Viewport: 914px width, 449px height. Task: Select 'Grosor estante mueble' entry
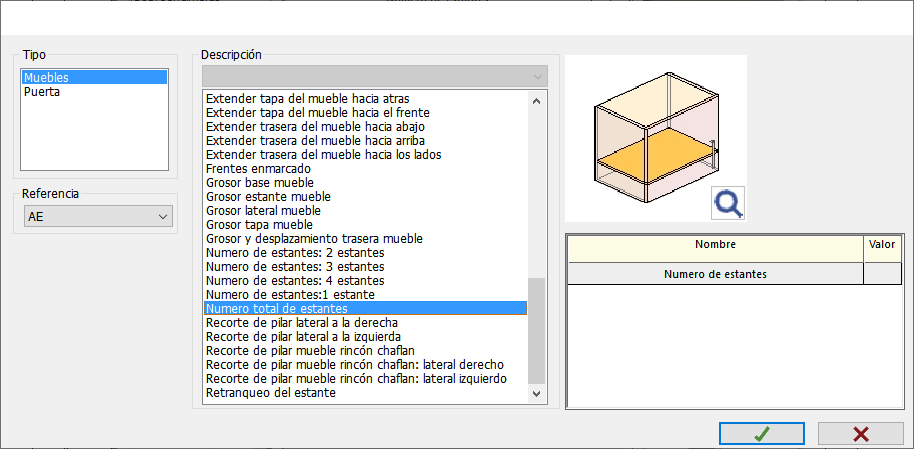365,197
